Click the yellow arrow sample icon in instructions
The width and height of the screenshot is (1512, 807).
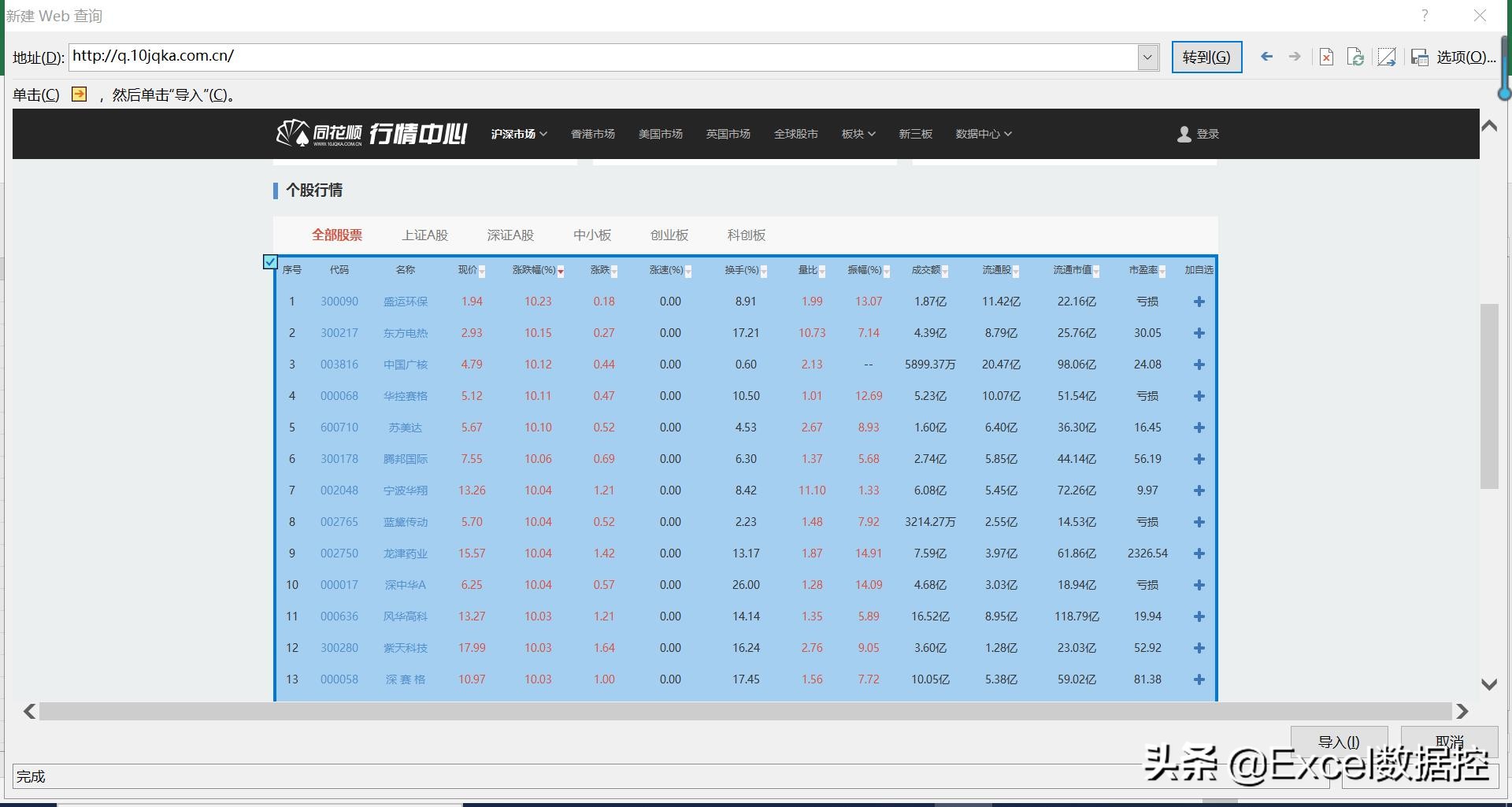click(79, 94)
